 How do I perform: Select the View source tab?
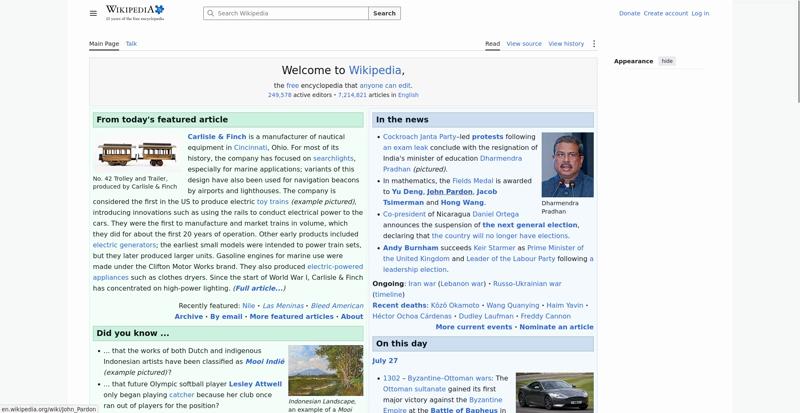[524, 44]
